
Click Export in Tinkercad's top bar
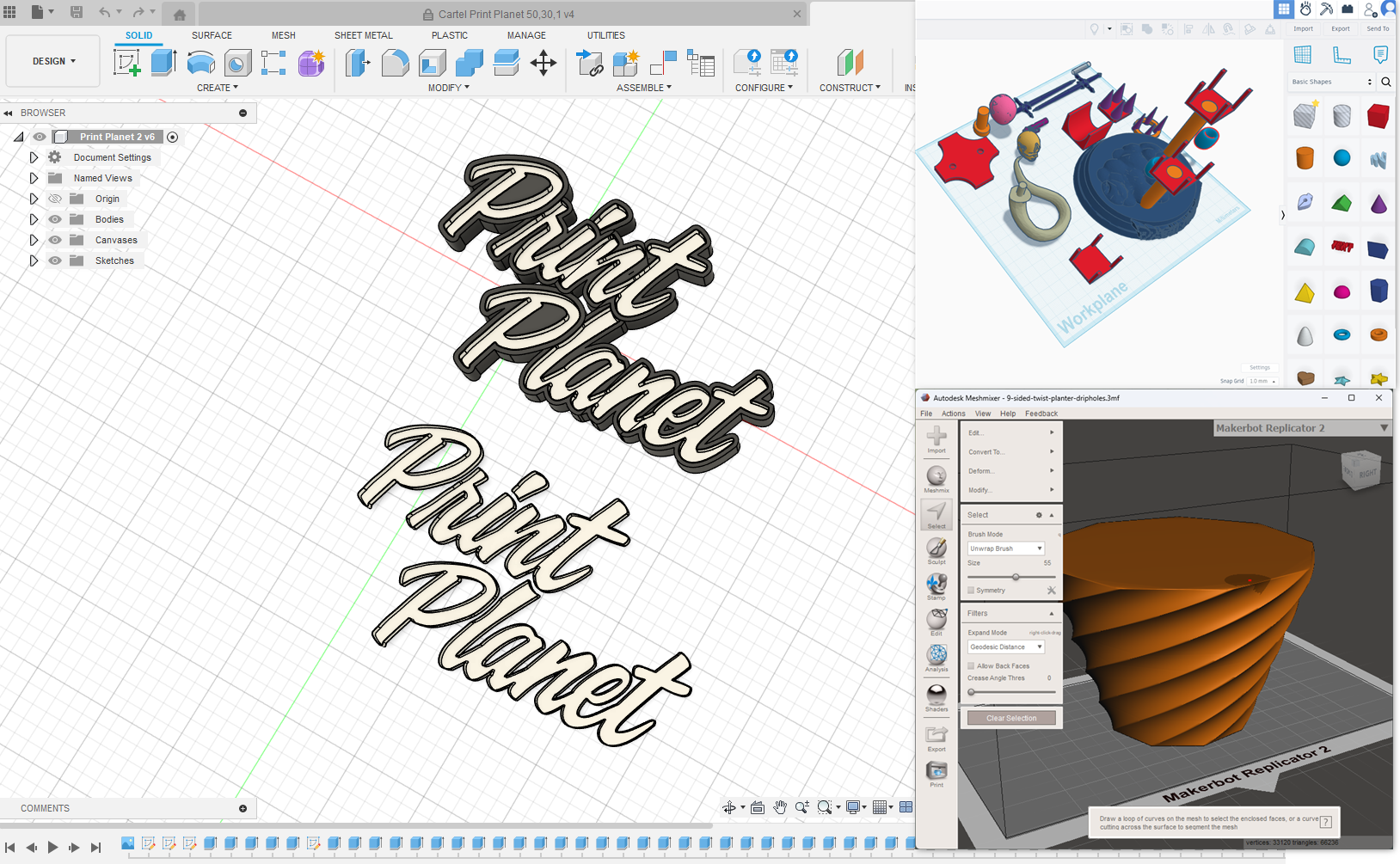click(x=1340, y=28)
